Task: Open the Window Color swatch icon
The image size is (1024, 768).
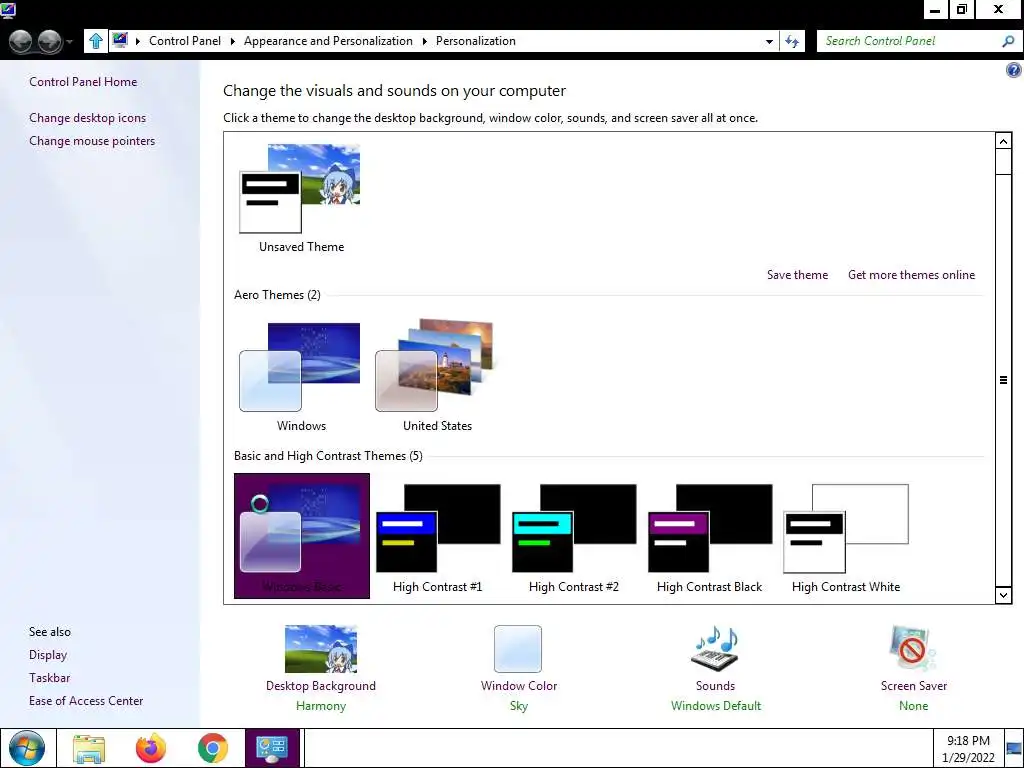Action: click(518, 648)
